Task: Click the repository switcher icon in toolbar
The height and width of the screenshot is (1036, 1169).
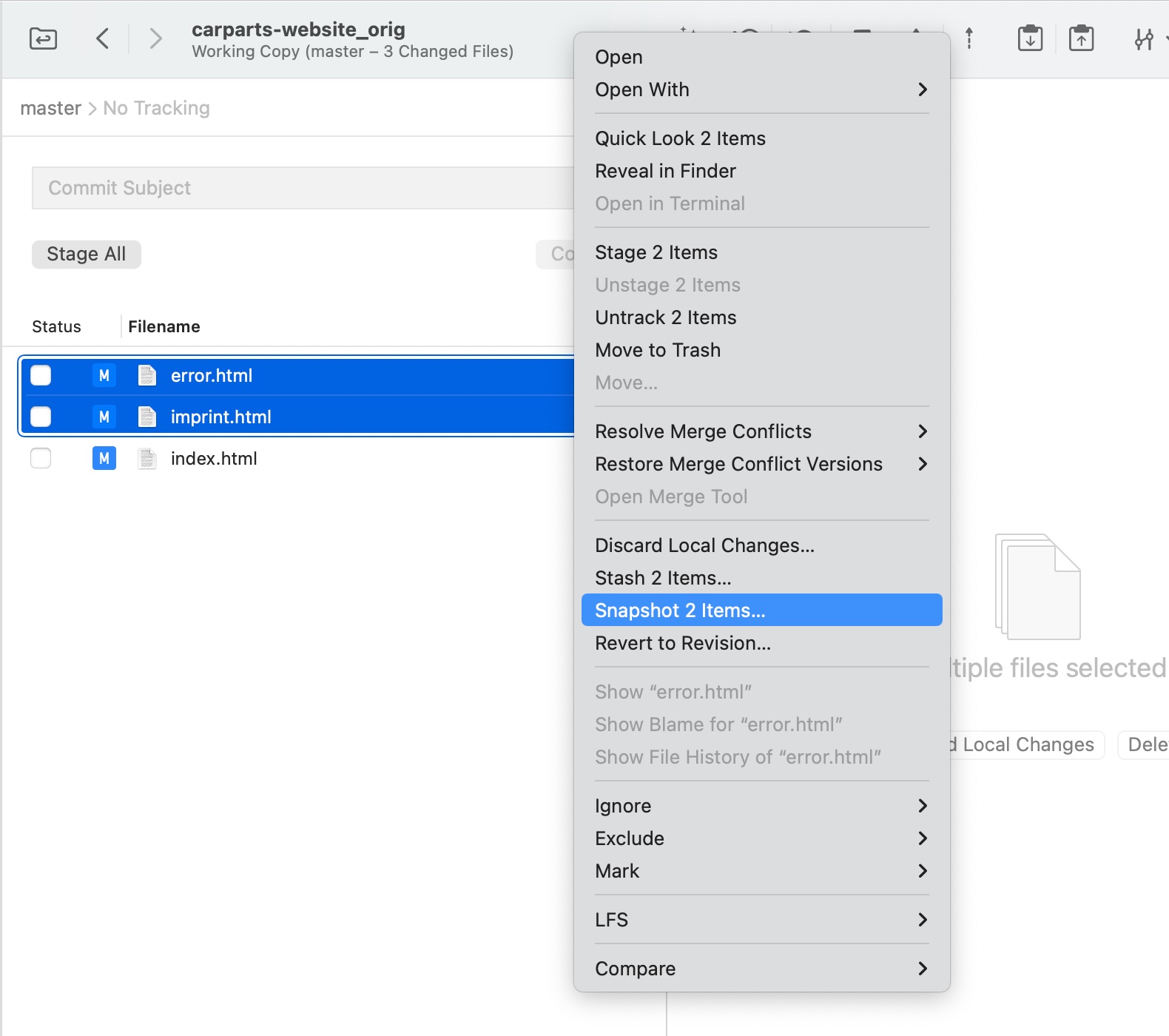Action: click(43, 38)
